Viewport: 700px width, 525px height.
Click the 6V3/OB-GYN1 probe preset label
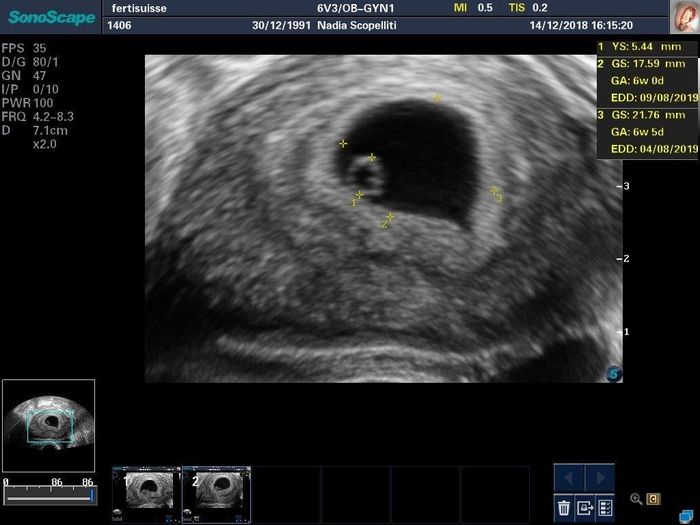[x=370, y=8]
